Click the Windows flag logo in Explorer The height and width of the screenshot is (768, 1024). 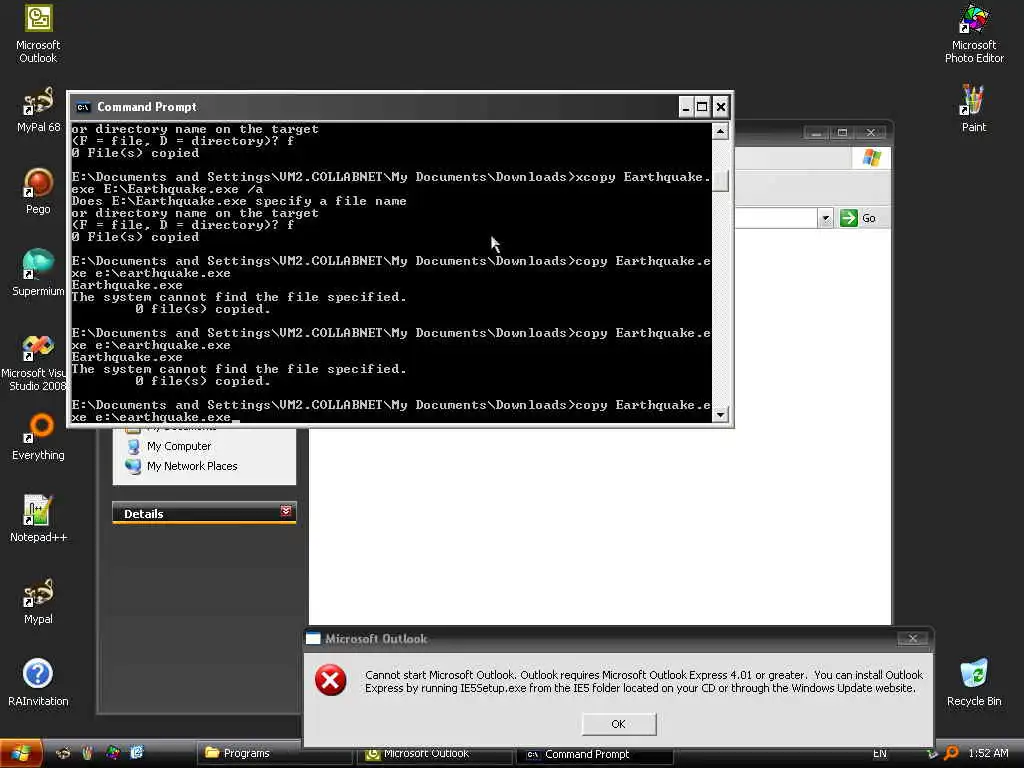point(871,157)
